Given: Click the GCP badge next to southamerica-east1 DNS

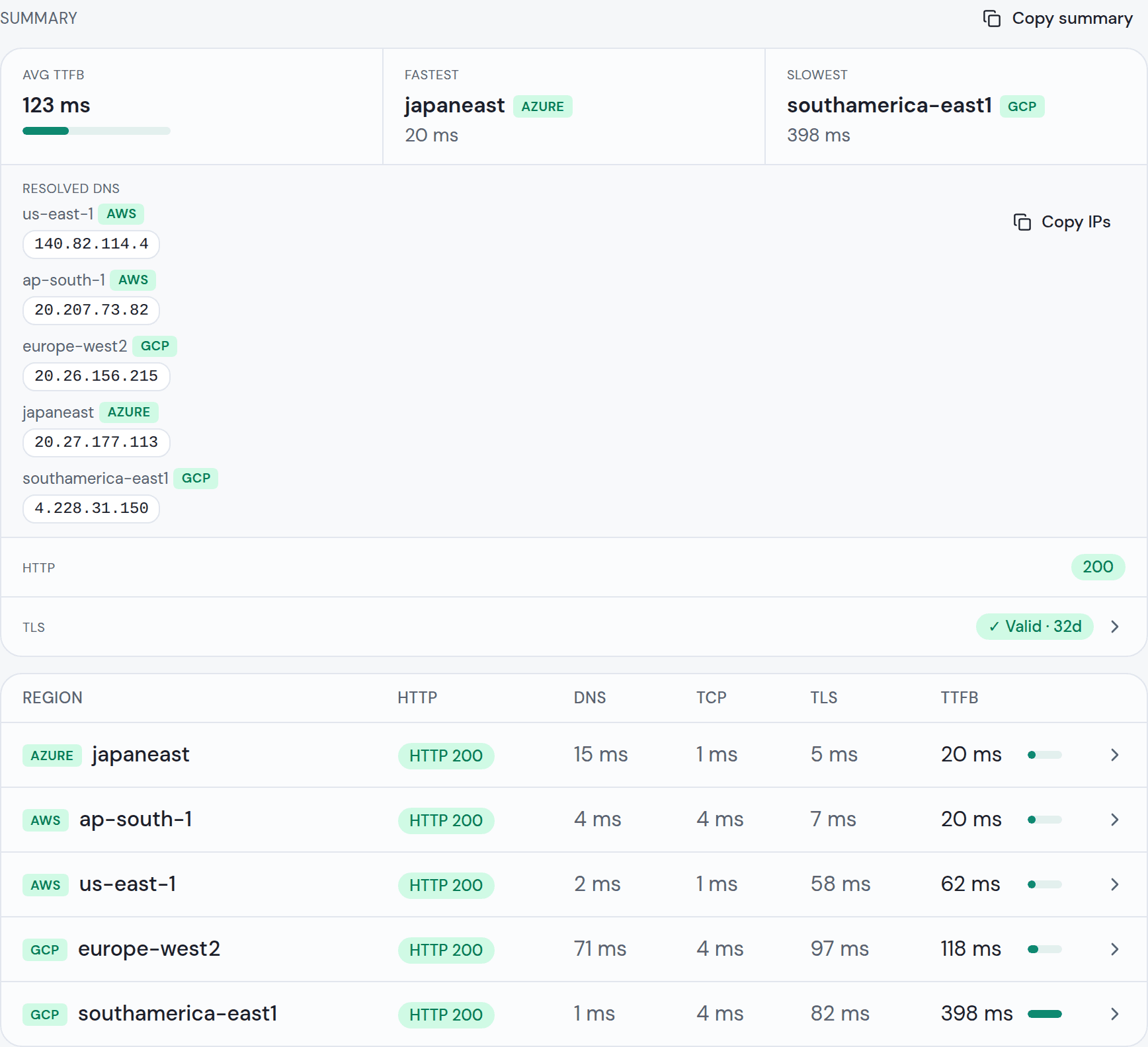Looking at the screenshot, I should tap(196, 479).
